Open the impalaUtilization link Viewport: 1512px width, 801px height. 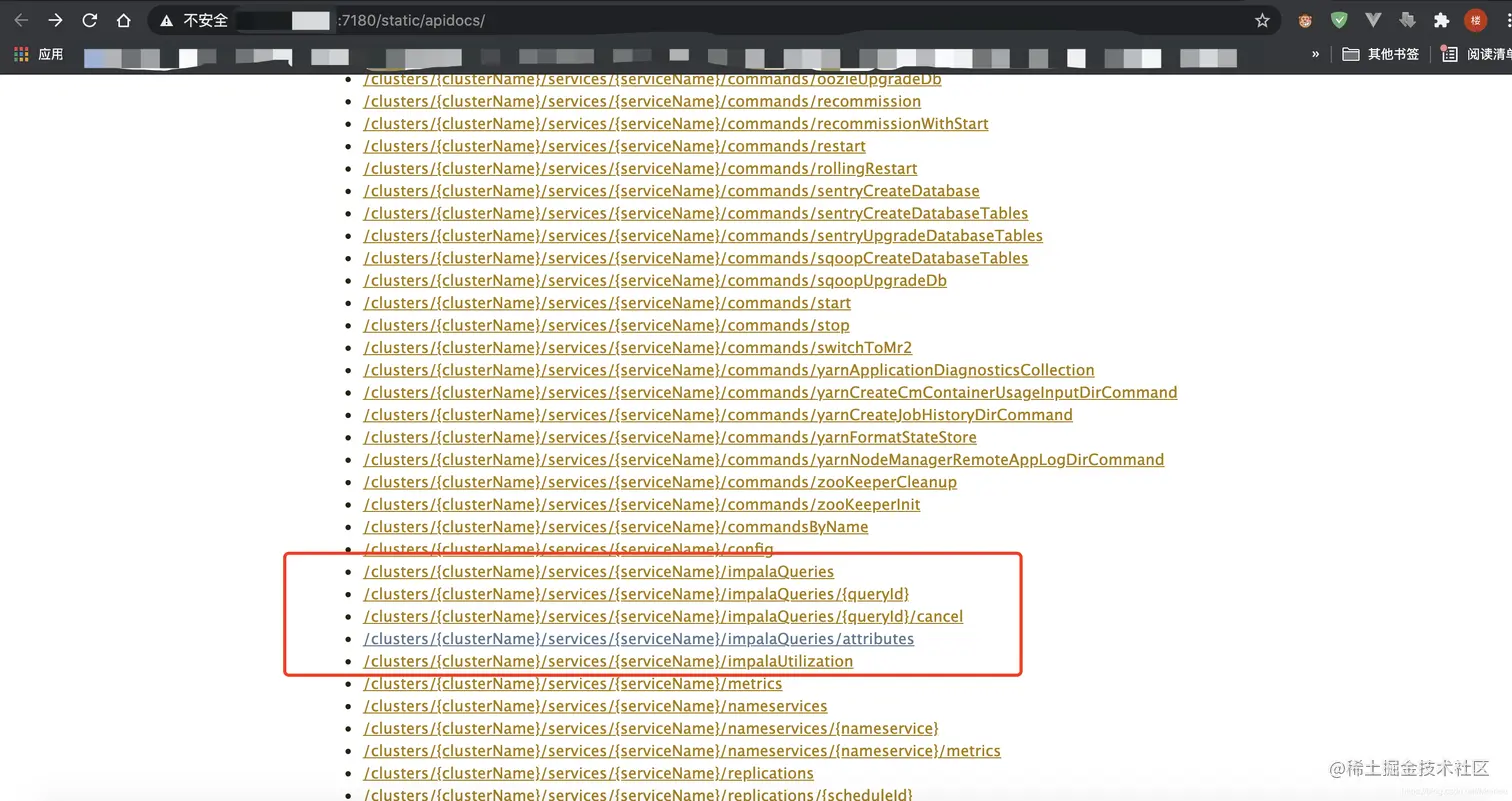(608, 661)
